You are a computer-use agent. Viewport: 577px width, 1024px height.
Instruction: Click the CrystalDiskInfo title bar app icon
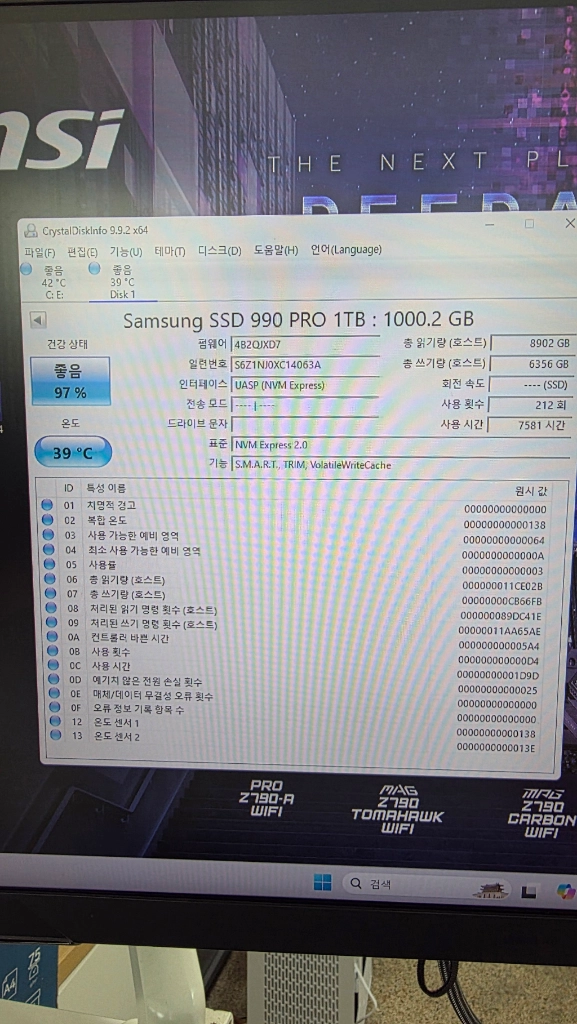pyautogui.click(x=30, y=231)
